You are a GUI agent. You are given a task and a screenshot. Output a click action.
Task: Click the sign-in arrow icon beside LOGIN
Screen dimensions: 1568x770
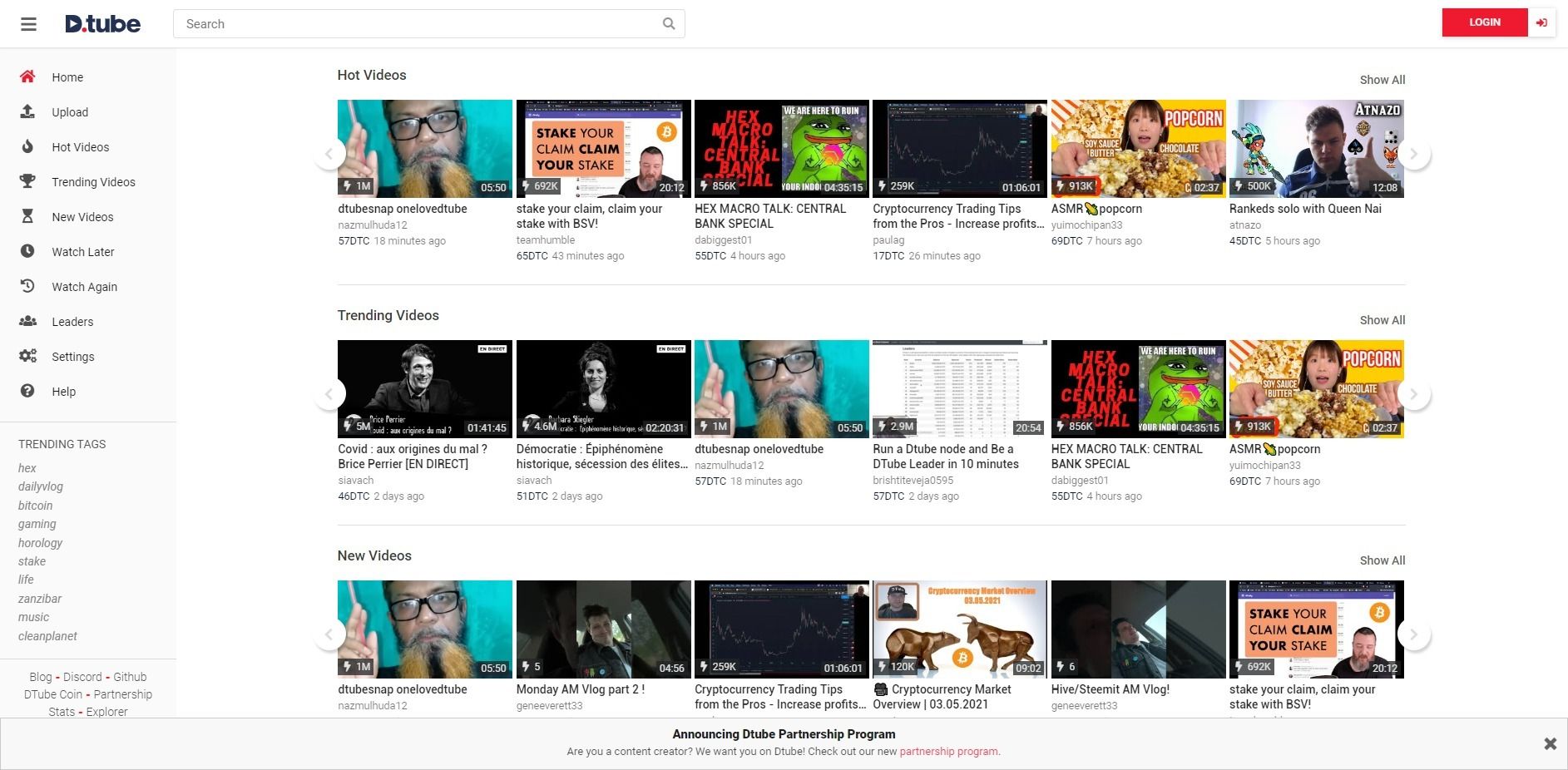click(x=1542, y=22)
